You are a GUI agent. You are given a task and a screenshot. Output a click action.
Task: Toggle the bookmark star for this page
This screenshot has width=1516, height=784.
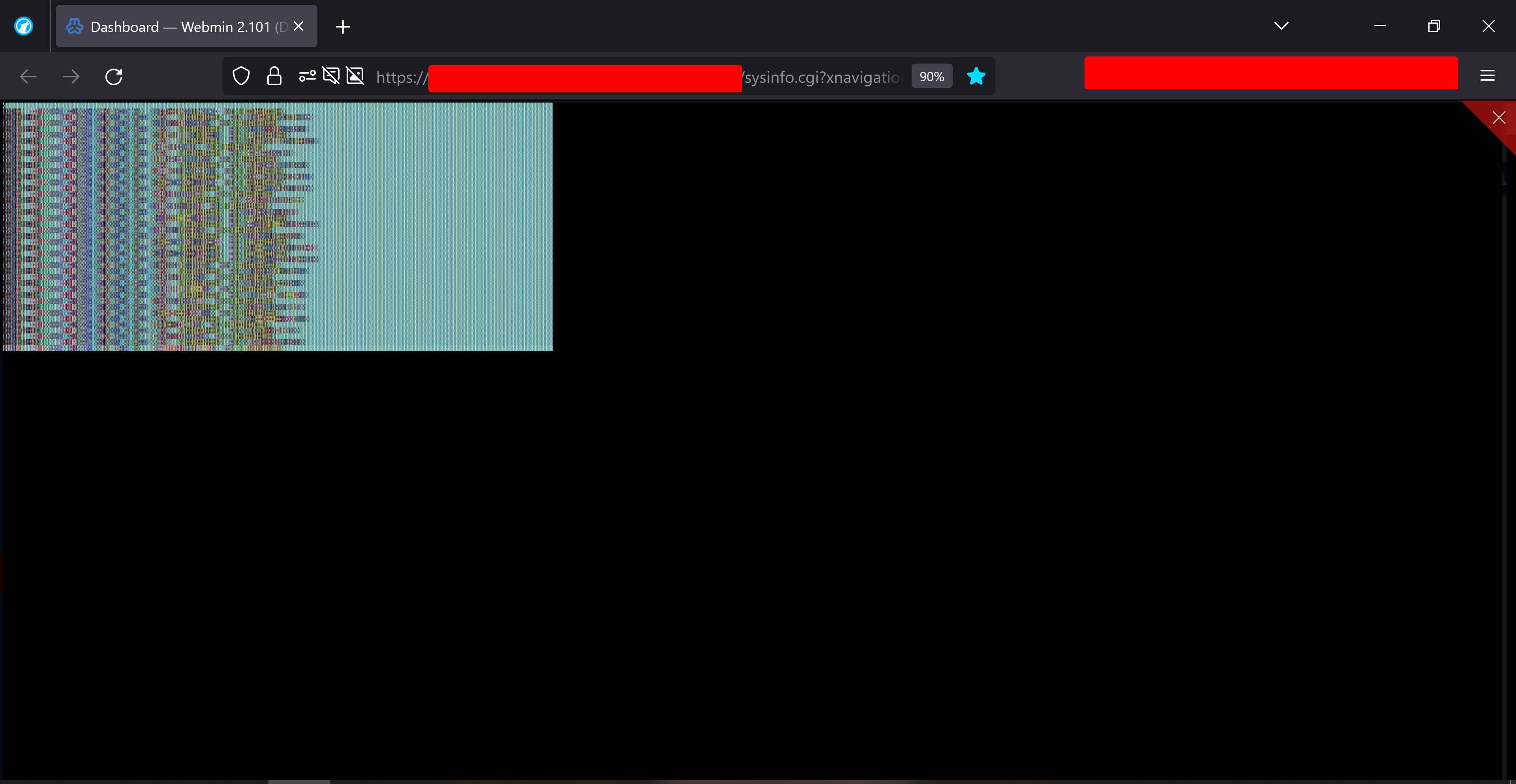click(976, 76)
